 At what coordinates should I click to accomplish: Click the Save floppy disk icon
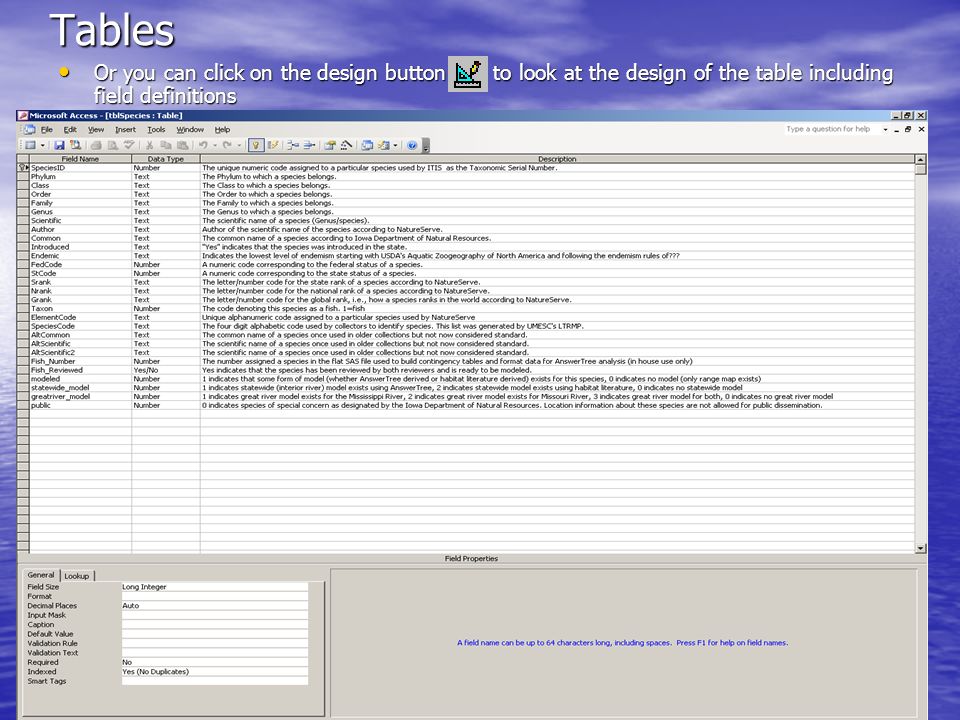pyautogui.click(x=59, y=145)
